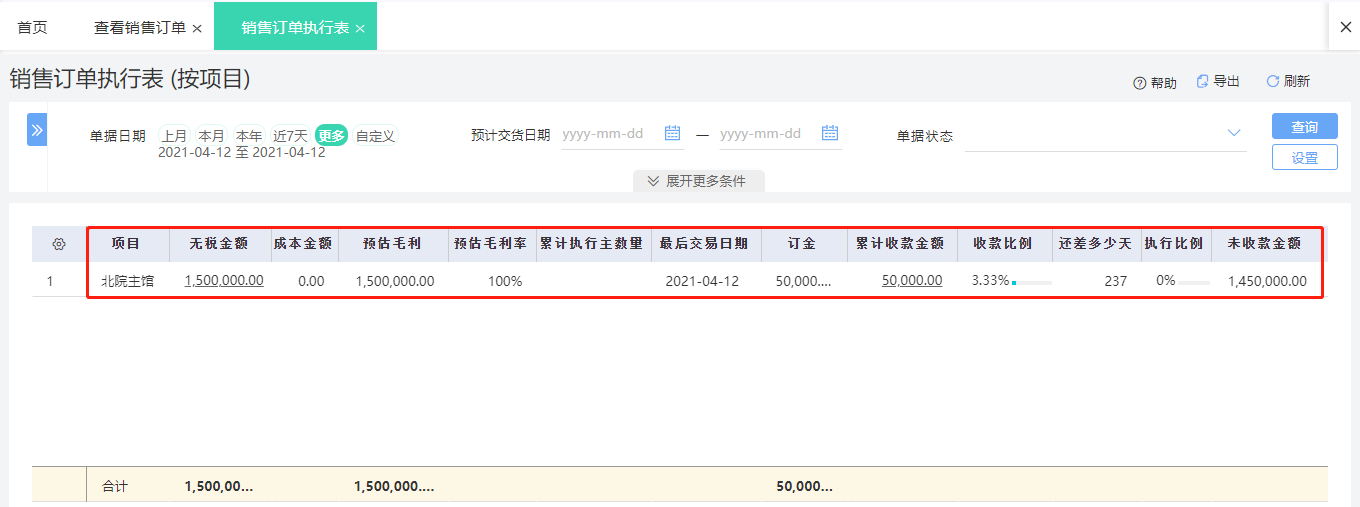Click the 查询 query button
This screenshot has width=1360, height=507.
pos(1305,127)
